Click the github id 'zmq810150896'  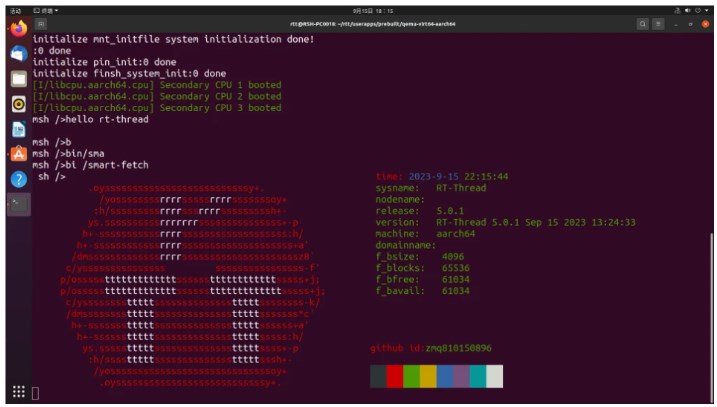(459, 348)
